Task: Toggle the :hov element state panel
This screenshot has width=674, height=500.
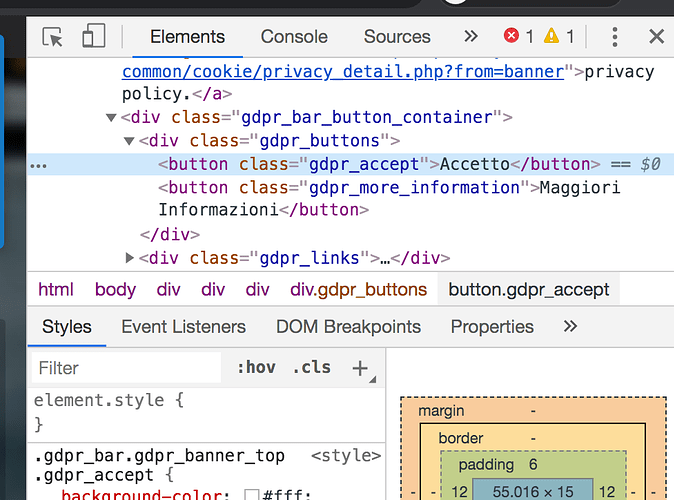Action: 256,368
